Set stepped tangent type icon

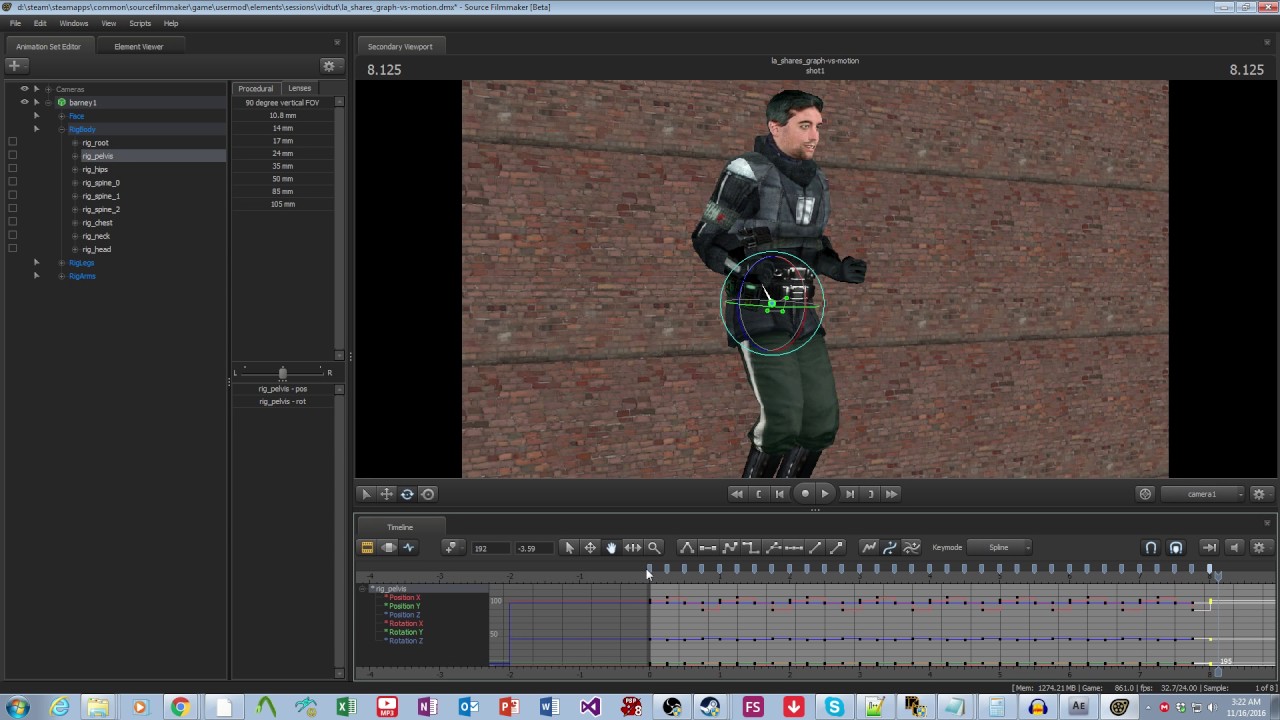[x=751, y=547]
